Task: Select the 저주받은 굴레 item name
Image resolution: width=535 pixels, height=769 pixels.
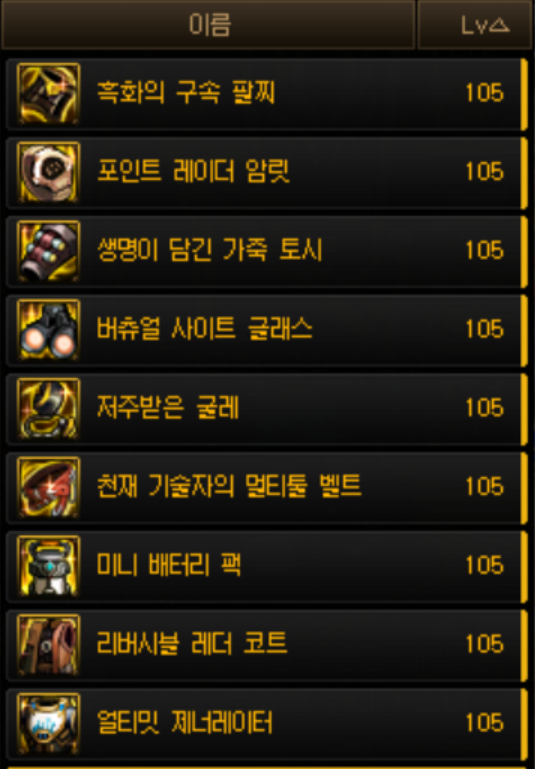Action: (x=168, y=408)
